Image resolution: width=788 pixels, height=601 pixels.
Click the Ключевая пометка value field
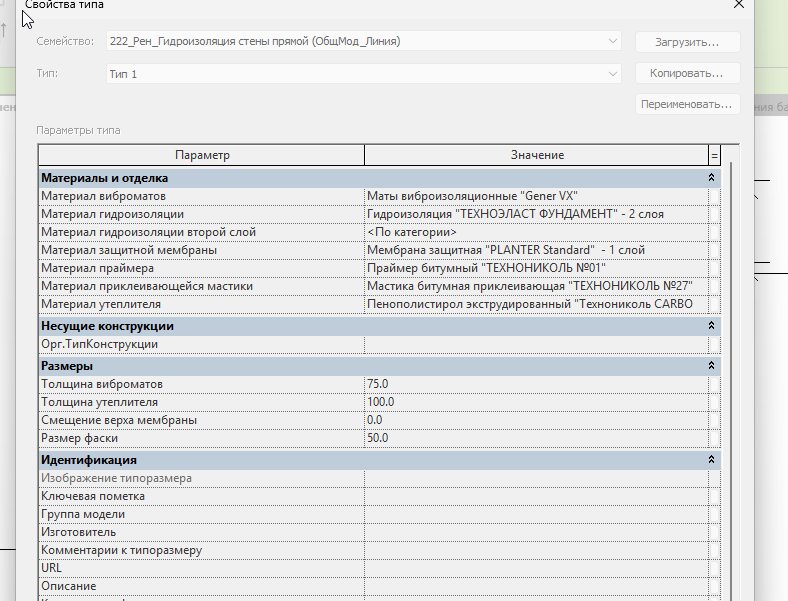click(x=536, y=496)
